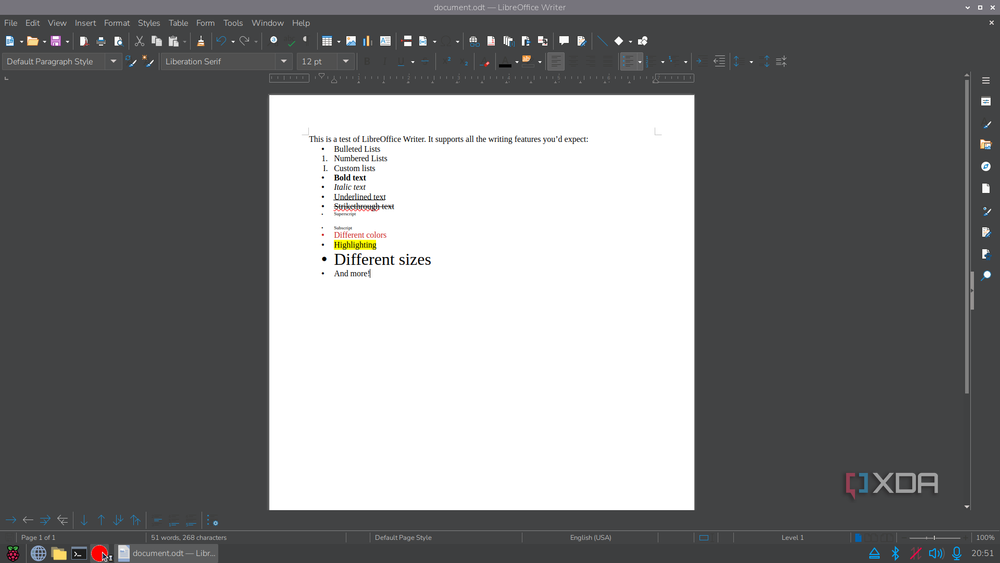Click the Track Changes record icon
1000x563 pixels.
[582, 41]
